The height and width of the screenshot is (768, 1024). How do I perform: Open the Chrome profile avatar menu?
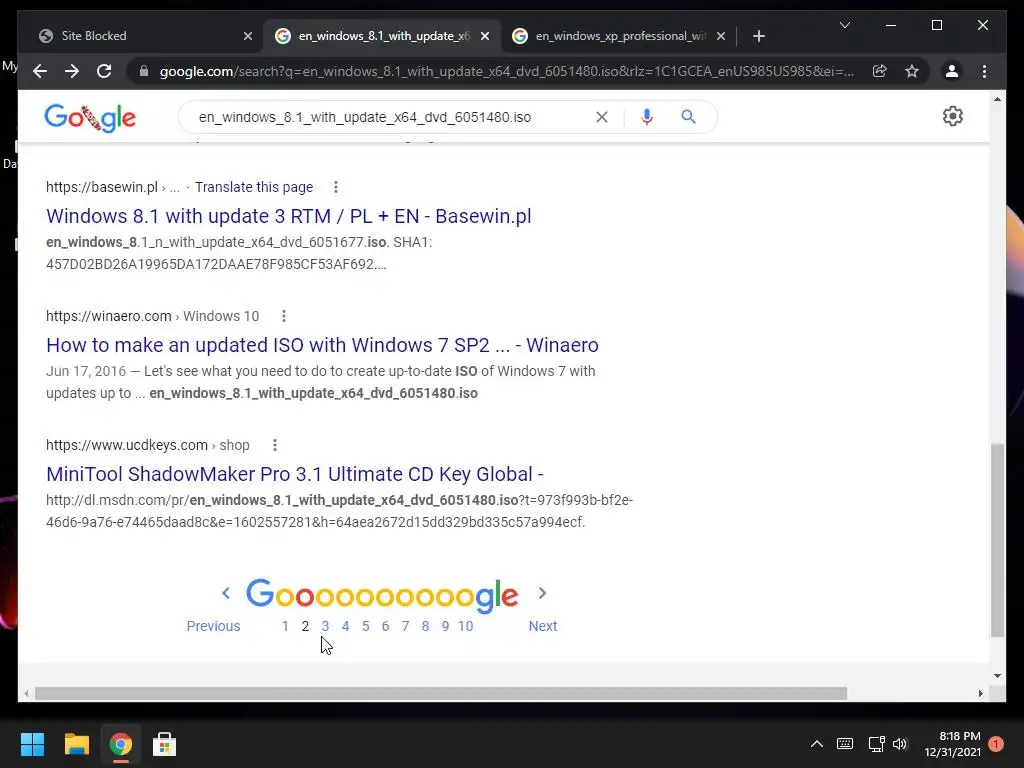[952, 71]
